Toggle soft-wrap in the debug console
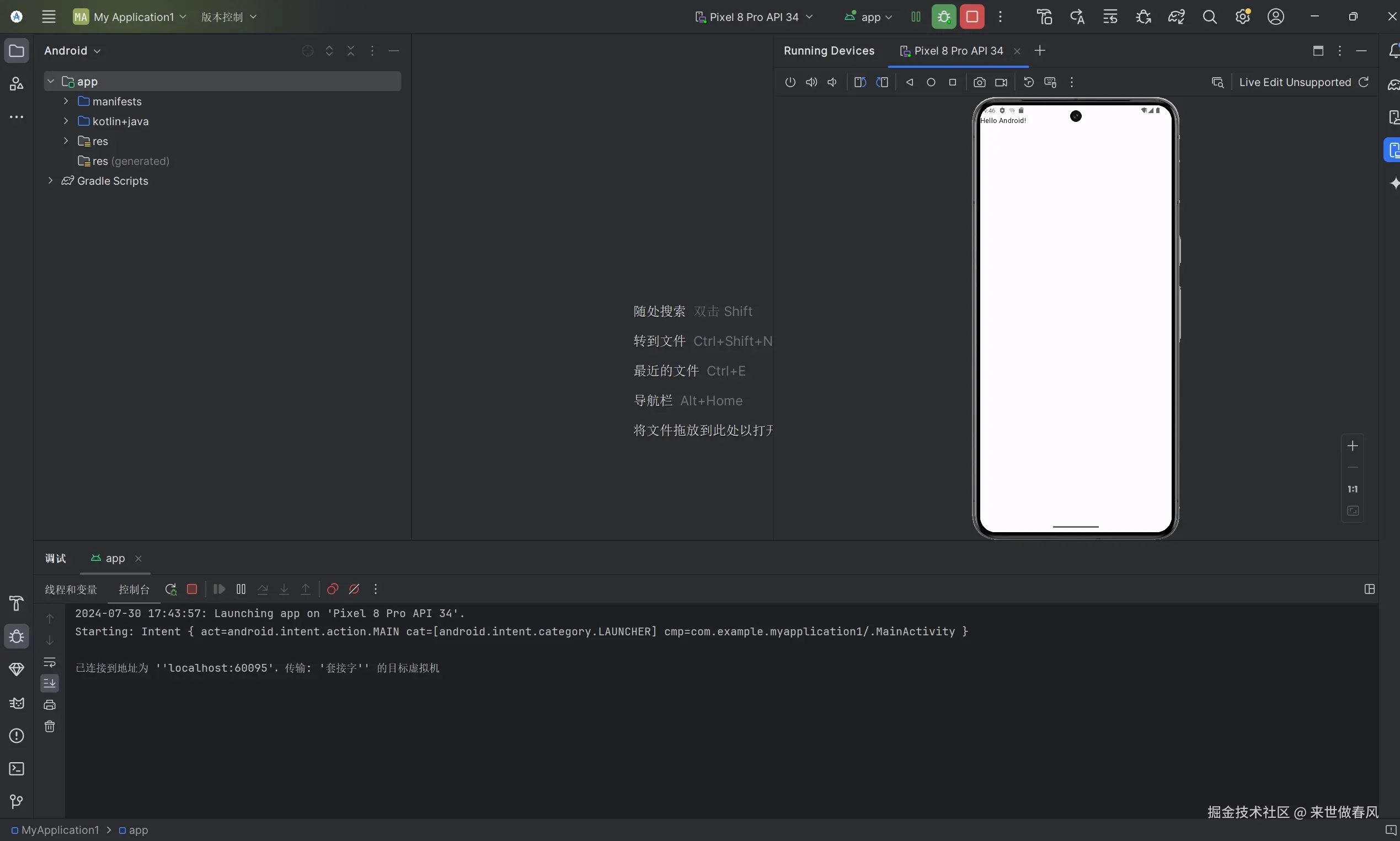1400x841 pixels. [x=50, y=662]
